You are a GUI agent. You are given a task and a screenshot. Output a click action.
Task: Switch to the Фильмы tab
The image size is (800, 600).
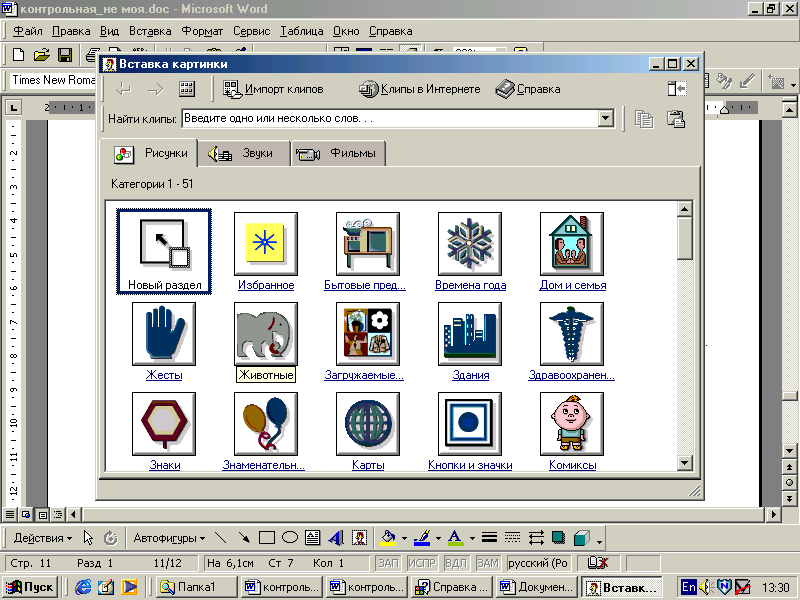338,154
